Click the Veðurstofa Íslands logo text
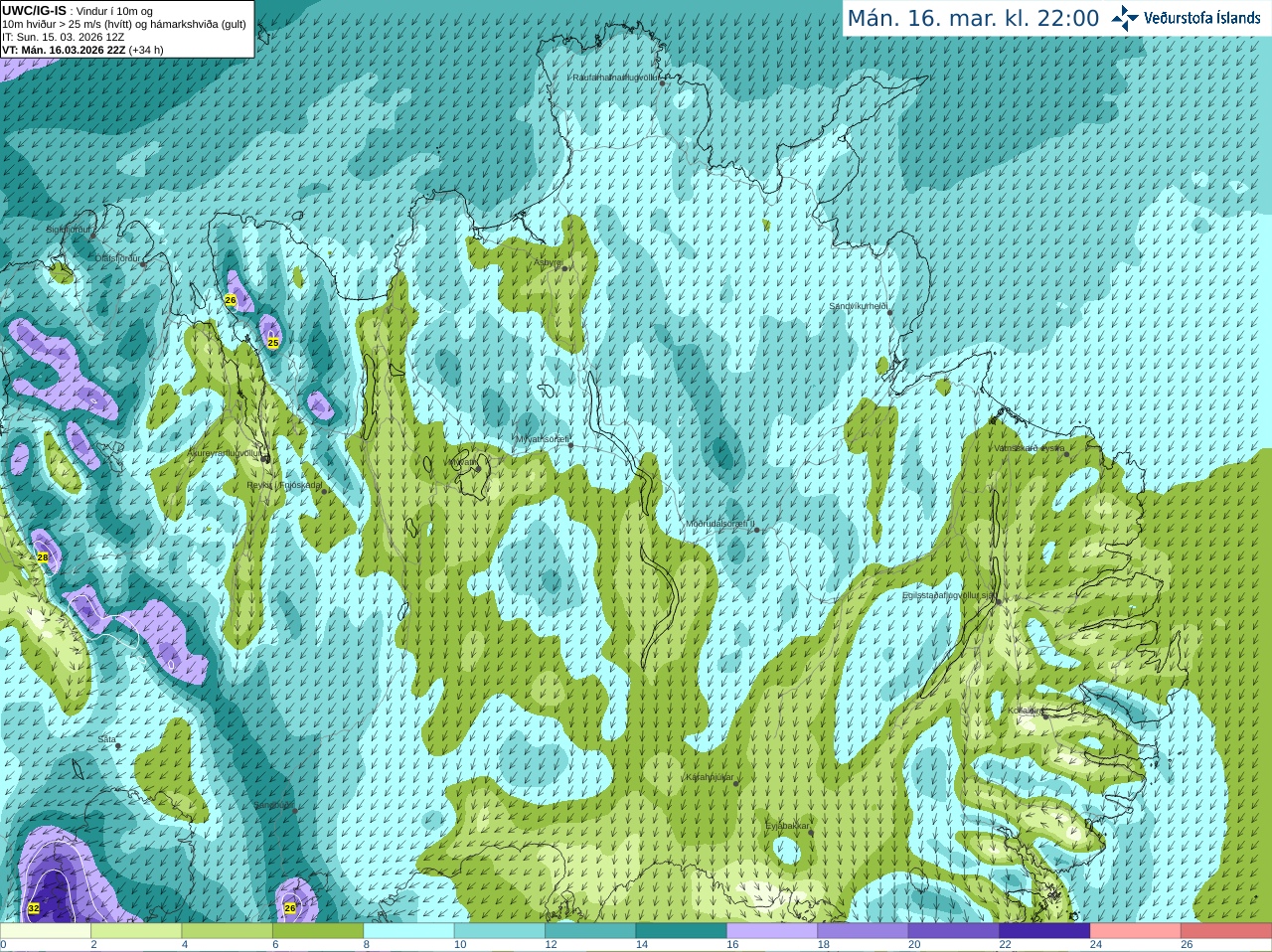The image size is (1272, 952). click(1201, 18)
